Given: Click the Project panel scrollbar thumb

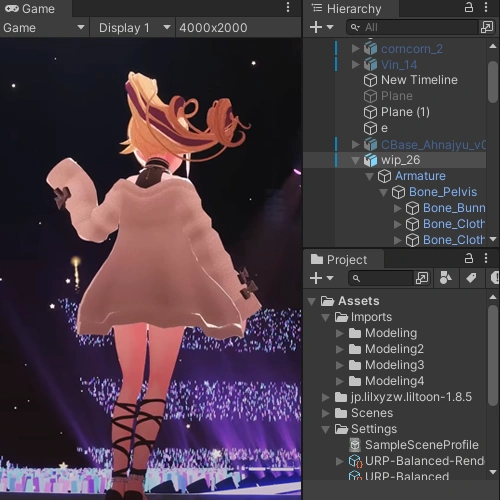Looking at the screenshot, I should pyautogui.click(x=493, y=355).
